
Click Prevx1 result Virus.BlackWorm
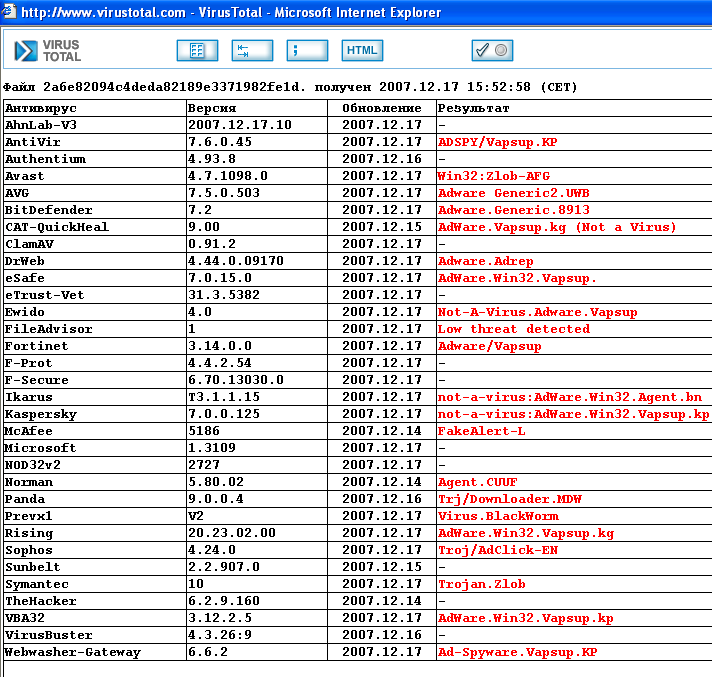(498, 516)
